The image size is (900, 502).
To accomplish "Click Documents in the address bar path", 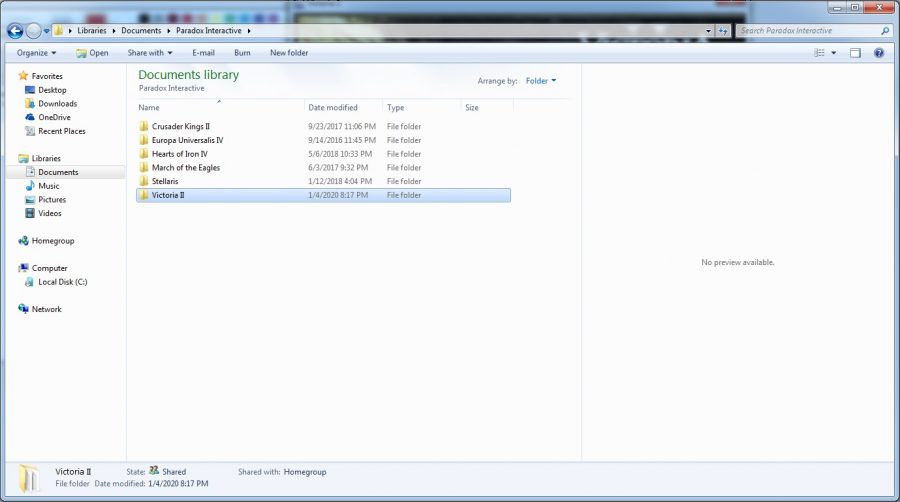I will (141, 30).
